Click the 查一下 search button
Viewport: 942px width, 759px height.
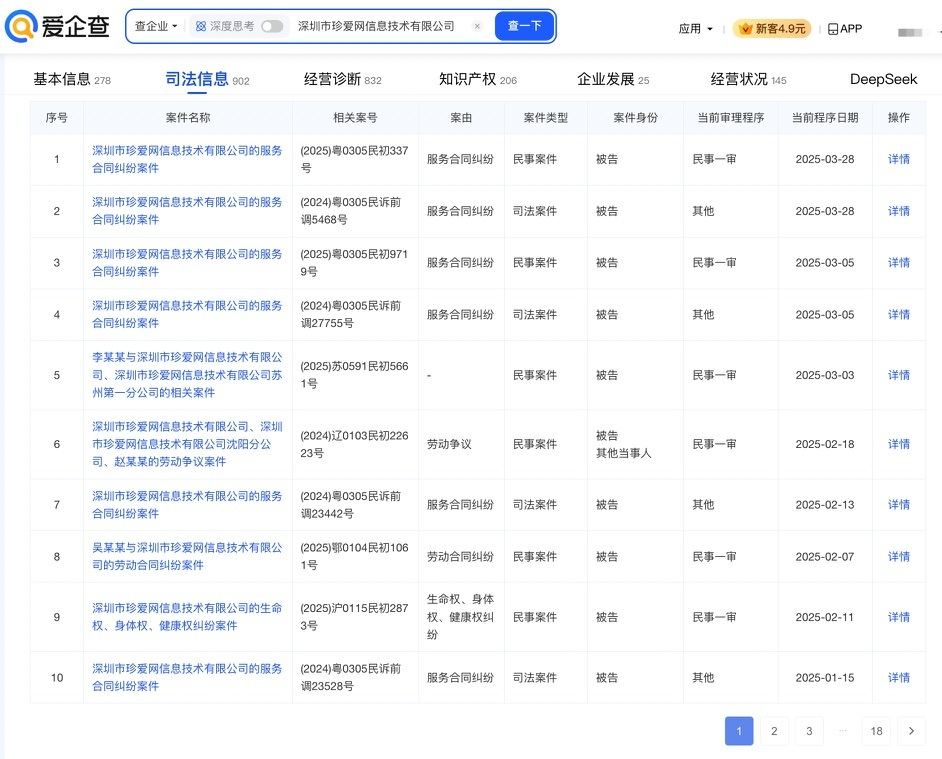pos(524,27)
